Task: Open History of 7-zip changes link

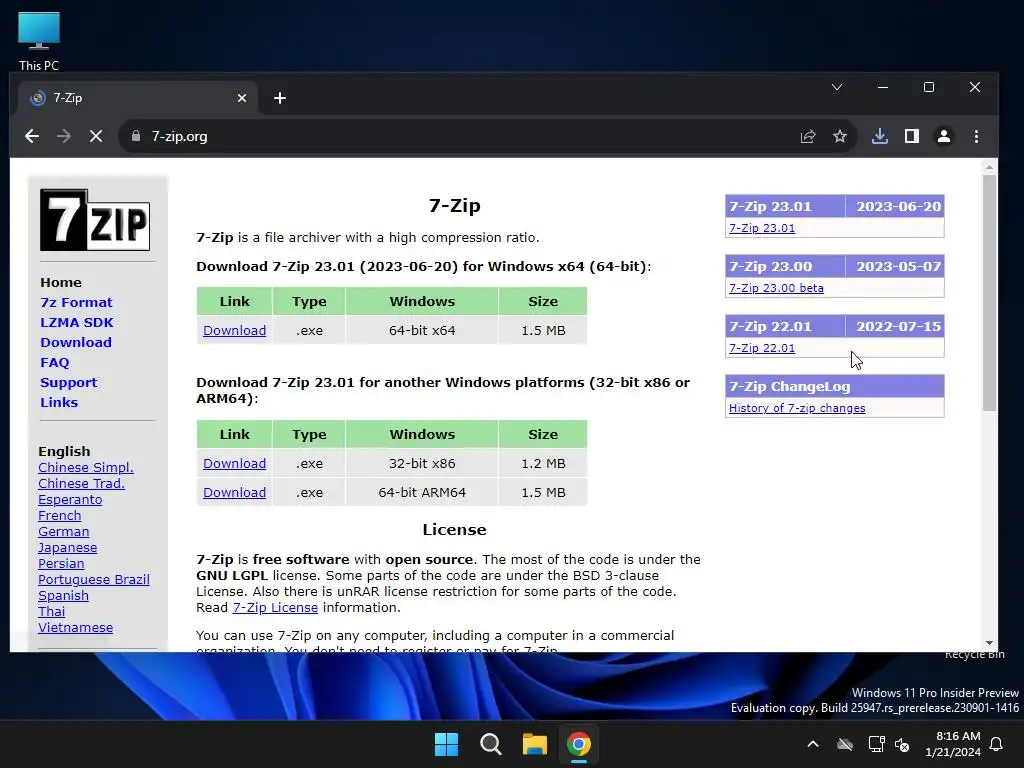Action: click(797, 408)
